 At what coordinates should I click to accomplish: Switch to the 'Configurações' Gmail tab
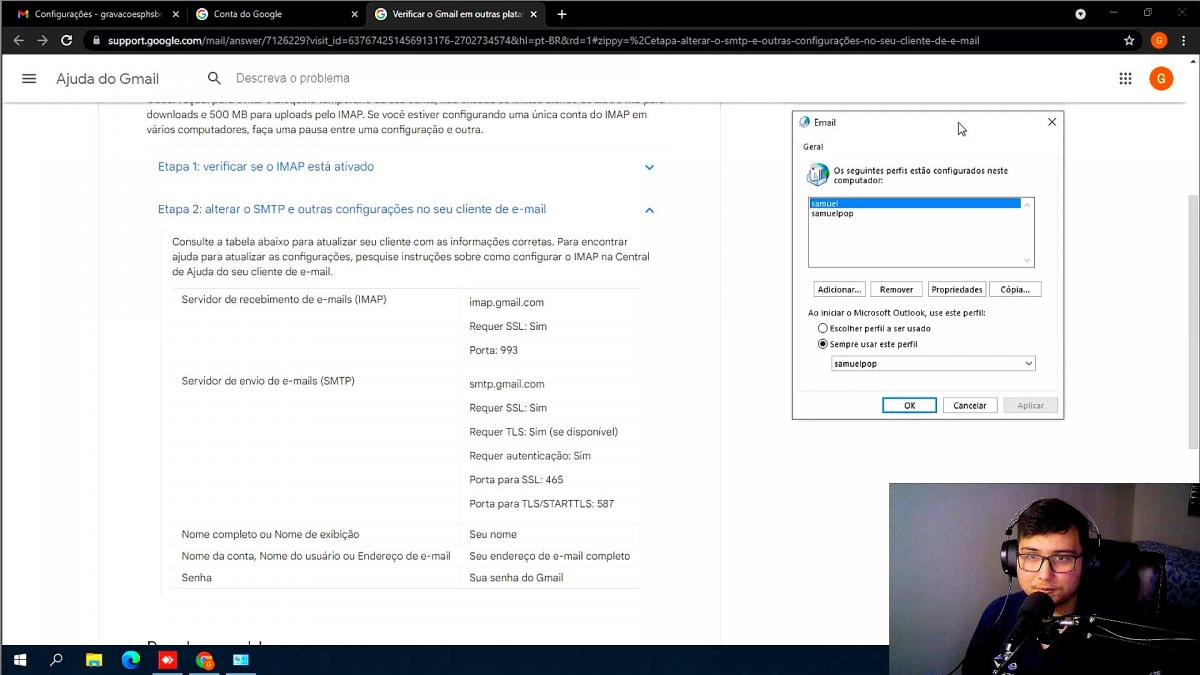97,14
